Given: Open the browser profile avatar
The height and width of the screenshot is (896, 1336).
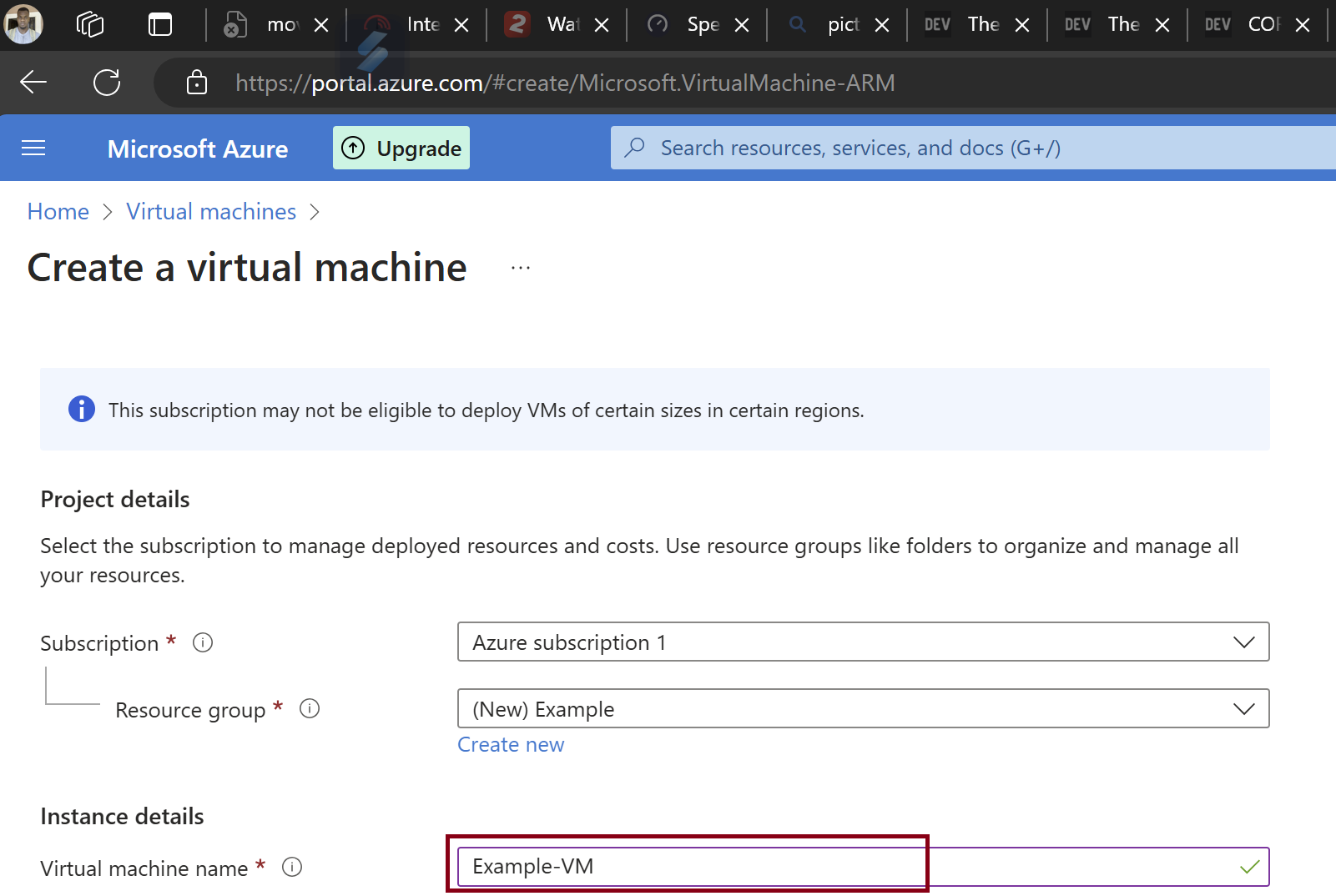Looking at the screenshot, I should click(23, 24).
